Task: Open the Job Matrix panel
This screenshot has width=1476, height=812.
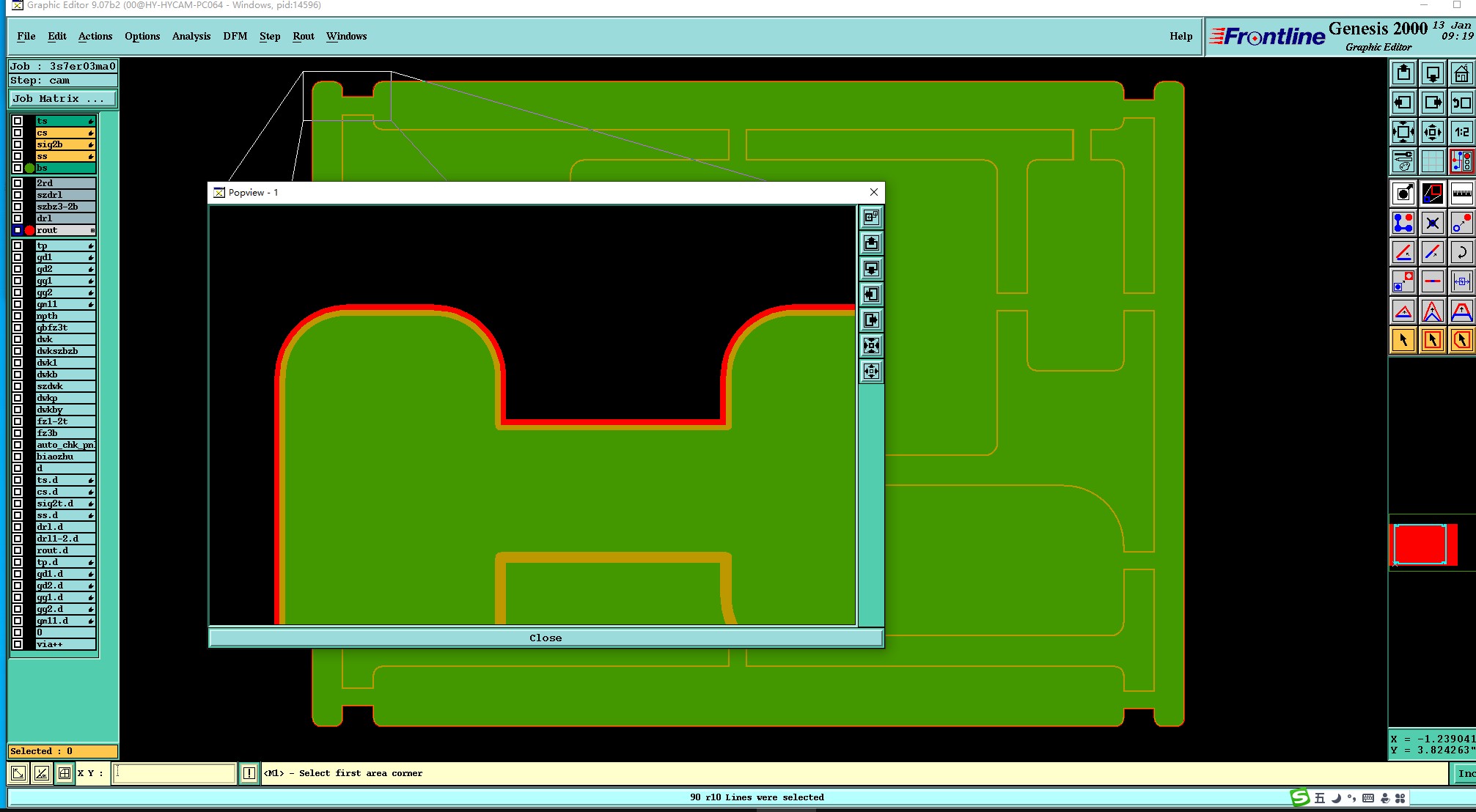Action: click(62, 98)
